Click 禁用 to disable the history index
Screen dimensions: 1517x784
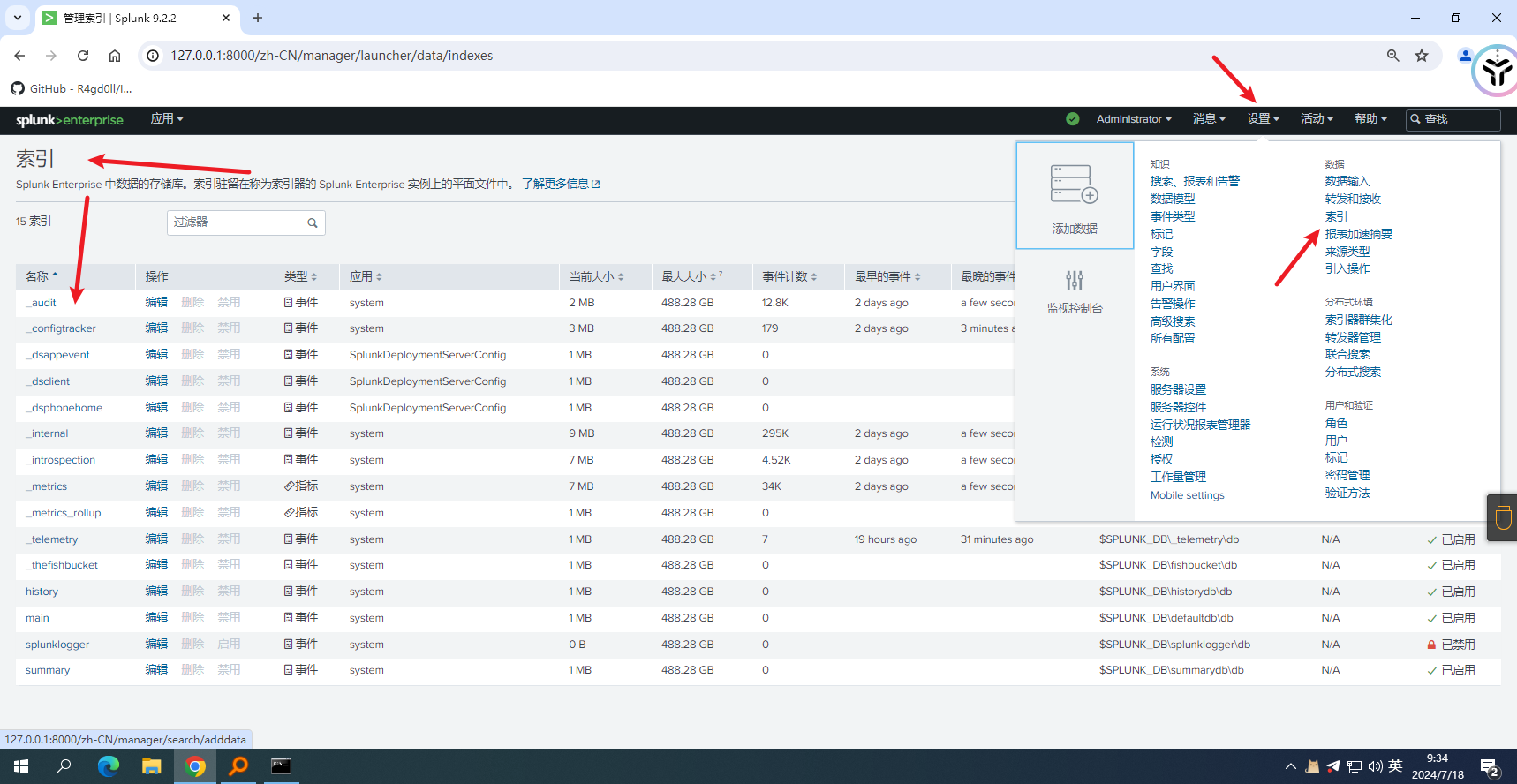click(x=229, y=592)
